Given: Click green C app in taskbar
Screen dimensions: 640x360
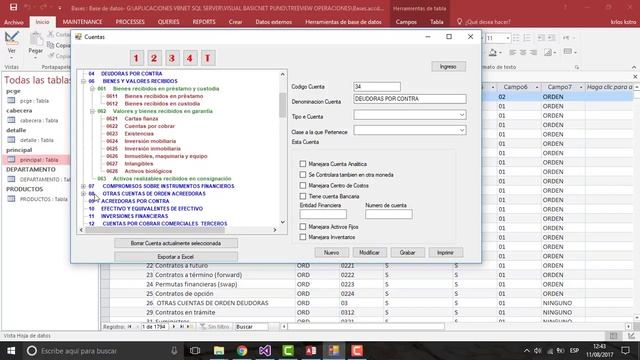Looking at the screenshot, I should click(288, 351).
